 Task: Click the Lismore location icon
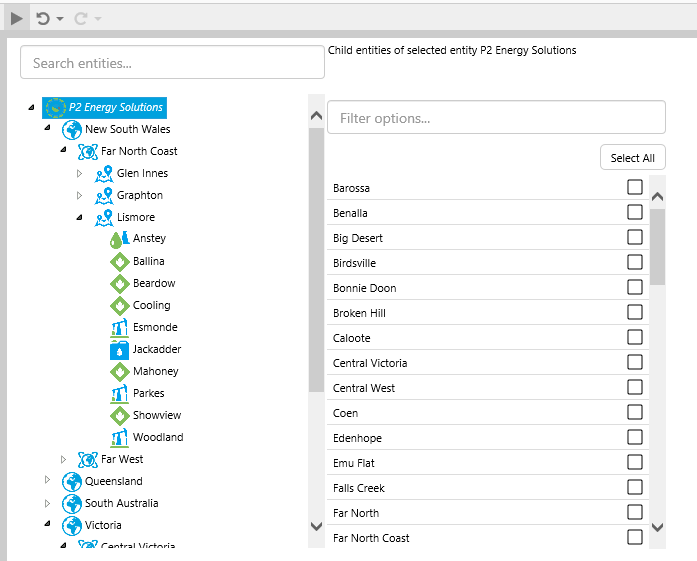[x=104, y=218]
